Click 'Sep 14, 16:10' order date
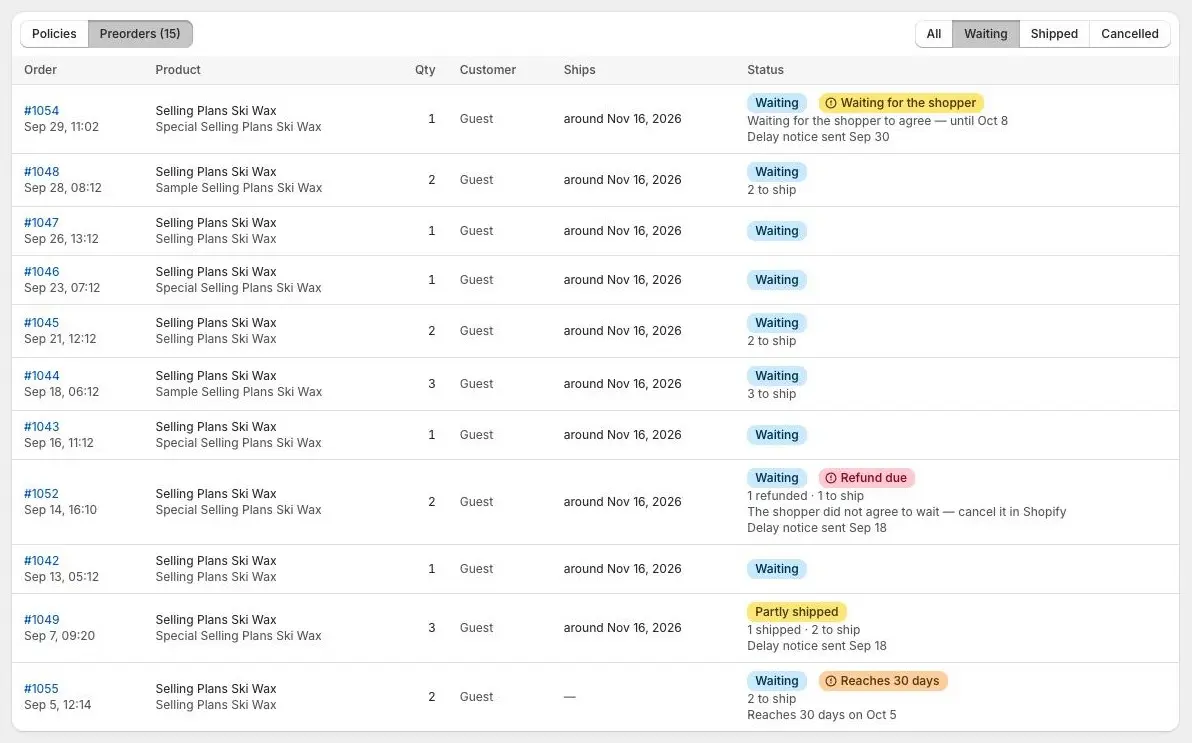Viewport: 1192px width, 743px height. point(60,510)
